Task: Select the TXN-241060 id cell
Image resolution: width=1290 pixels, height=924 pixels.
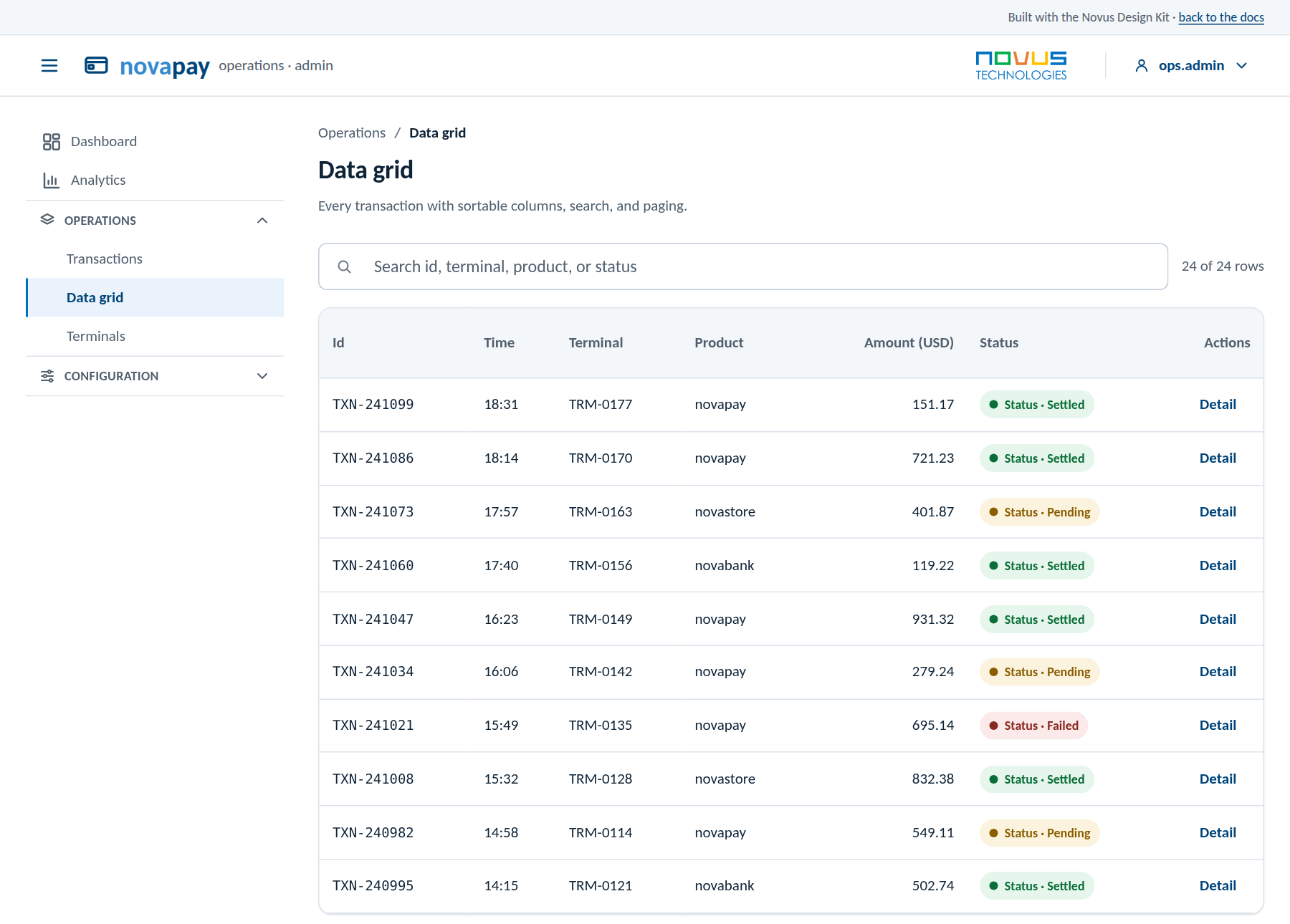Action: pyautogui.click(x=373, y=566)
